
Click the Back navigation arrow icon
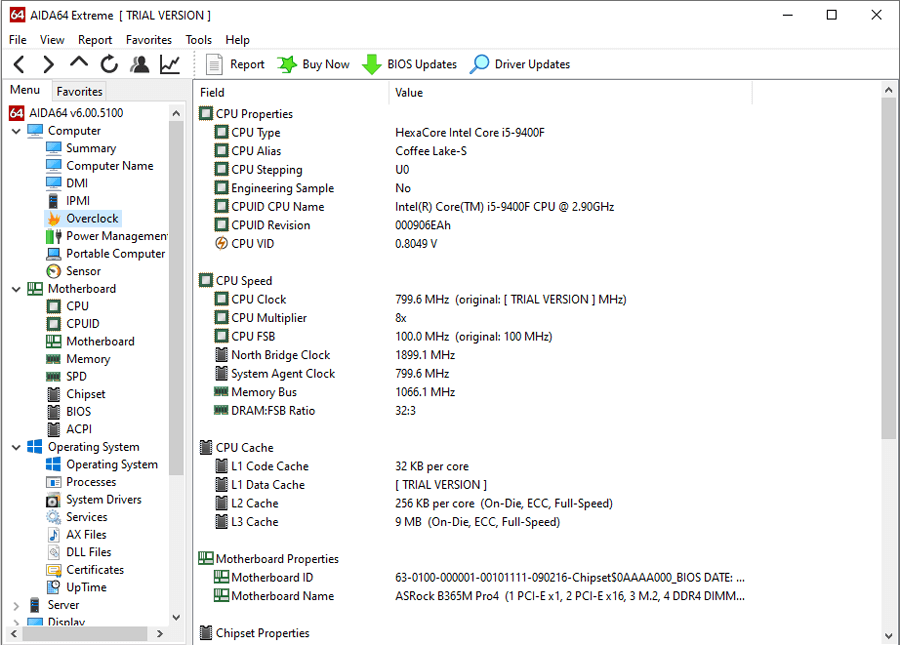coord(19,64)
